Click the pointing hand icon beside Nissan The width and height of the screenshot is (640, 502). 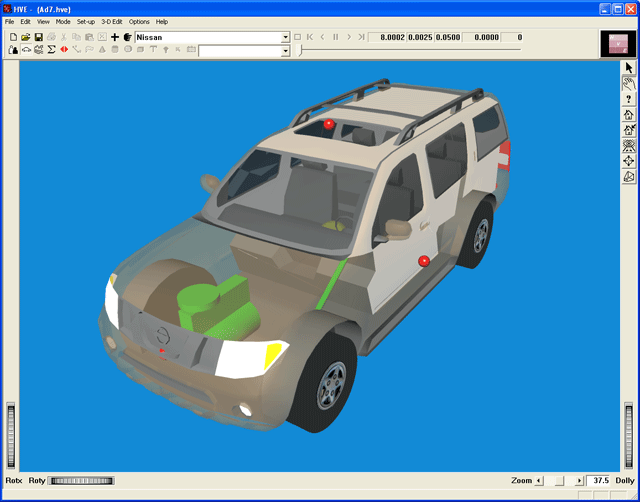[x=127, y=37]
